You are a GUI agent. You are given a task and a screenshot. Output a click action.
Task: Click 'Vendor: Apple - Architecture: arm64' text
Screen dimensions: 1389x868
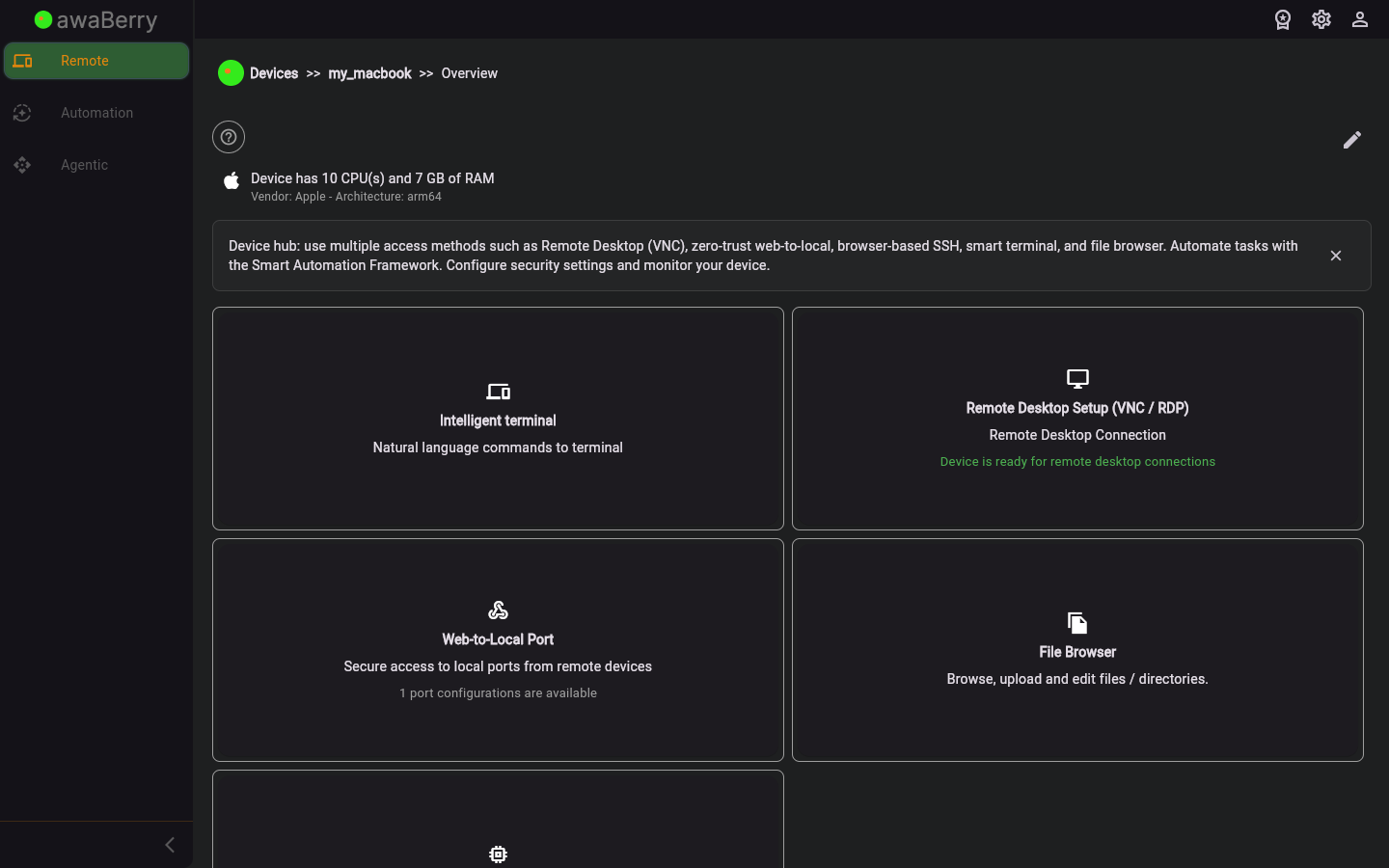(346, 197)
